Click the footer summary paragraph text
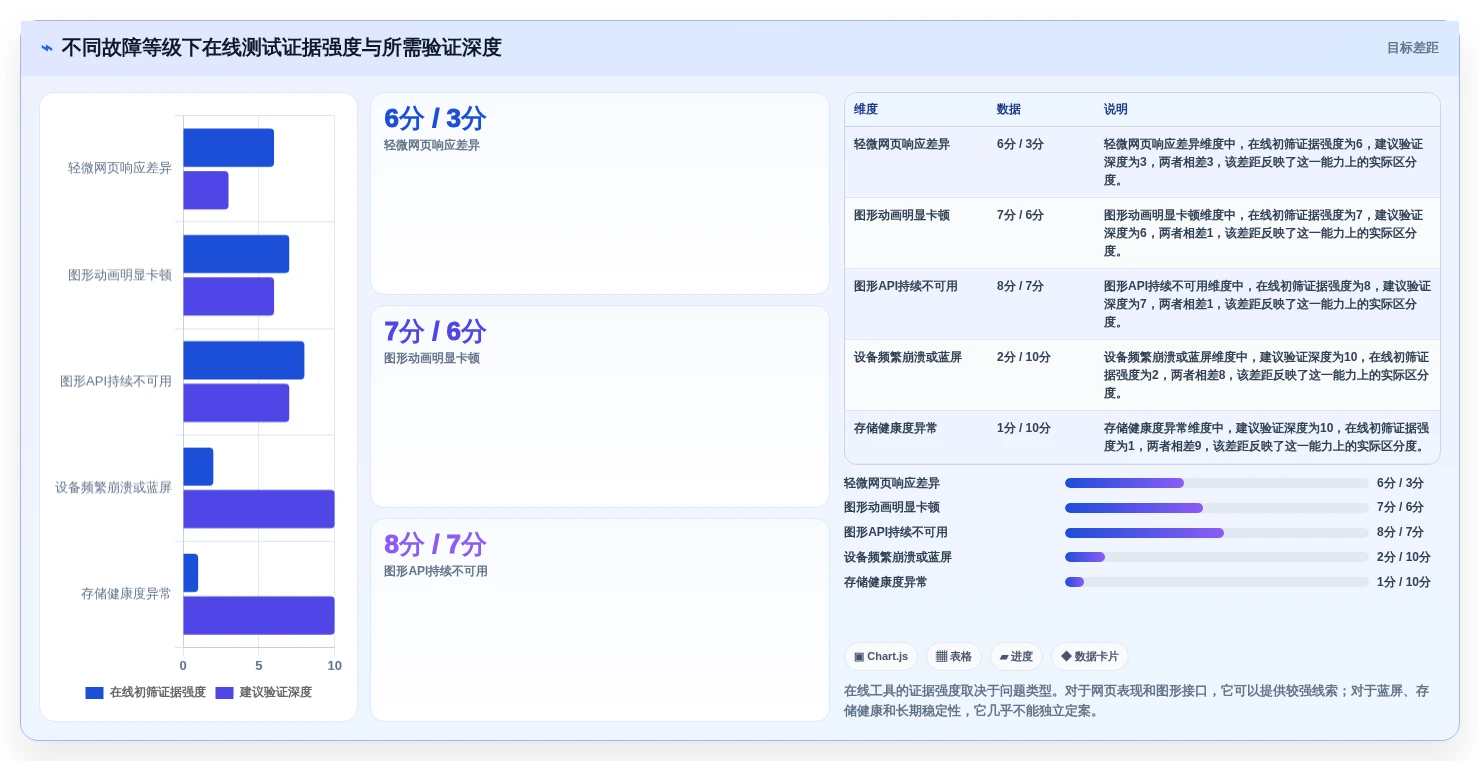Image resolution: width=1480 pixels, height=761 pixels. pyautogui.click(x=1137, y=701)
